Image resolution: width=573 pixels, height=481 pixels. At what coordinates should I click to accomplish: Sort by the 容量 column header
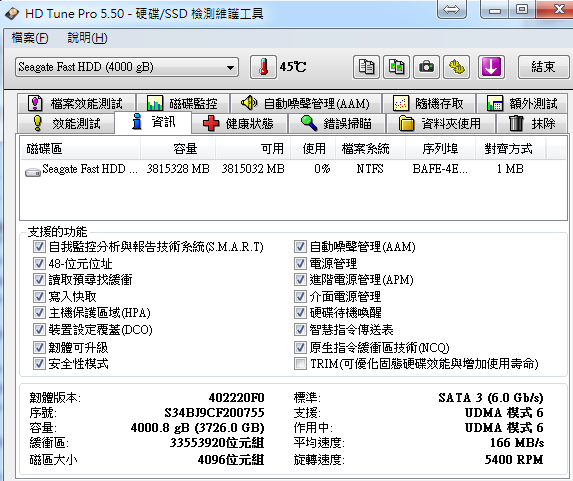click(x=178, y=149)
